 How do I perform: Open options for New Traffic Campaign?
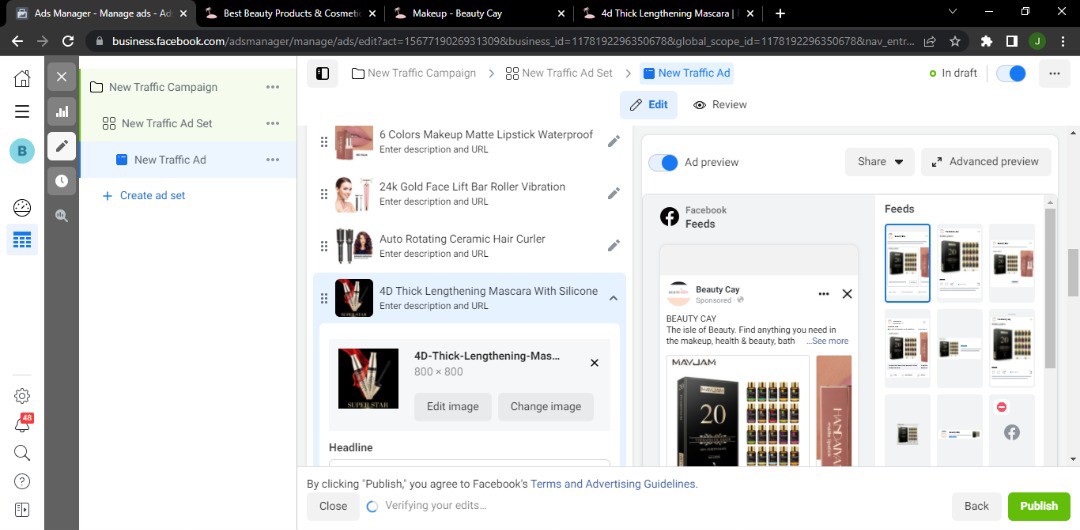[273, 87]
